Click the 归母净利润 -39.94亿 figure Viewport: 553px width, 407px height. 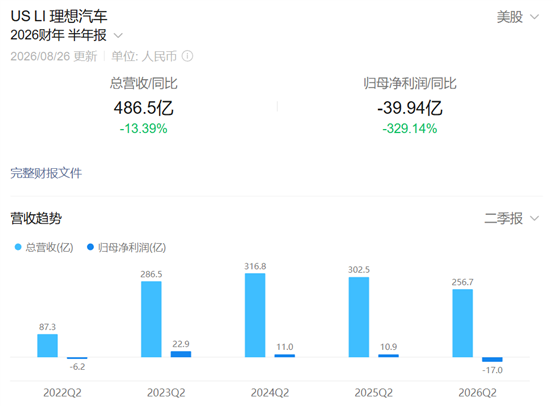pos(410,108)
